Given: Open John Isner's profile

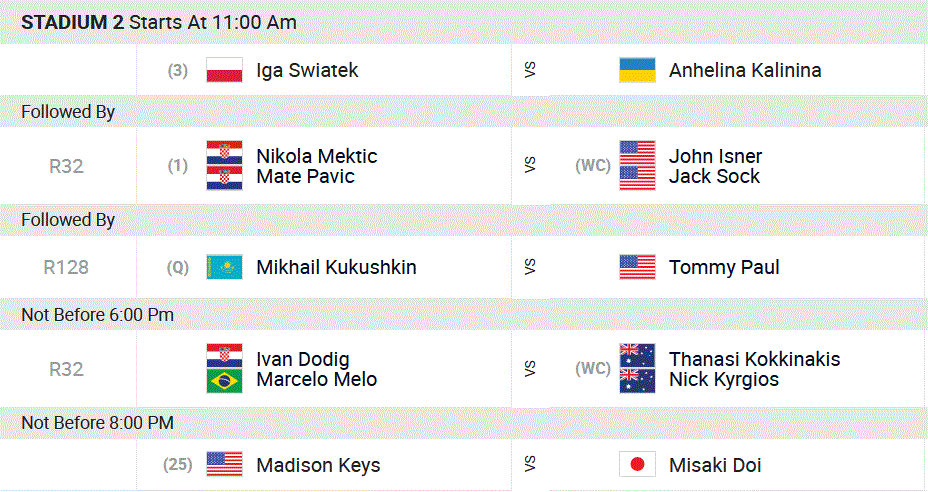Looking at the screenshot, I should tap(715, 156).
